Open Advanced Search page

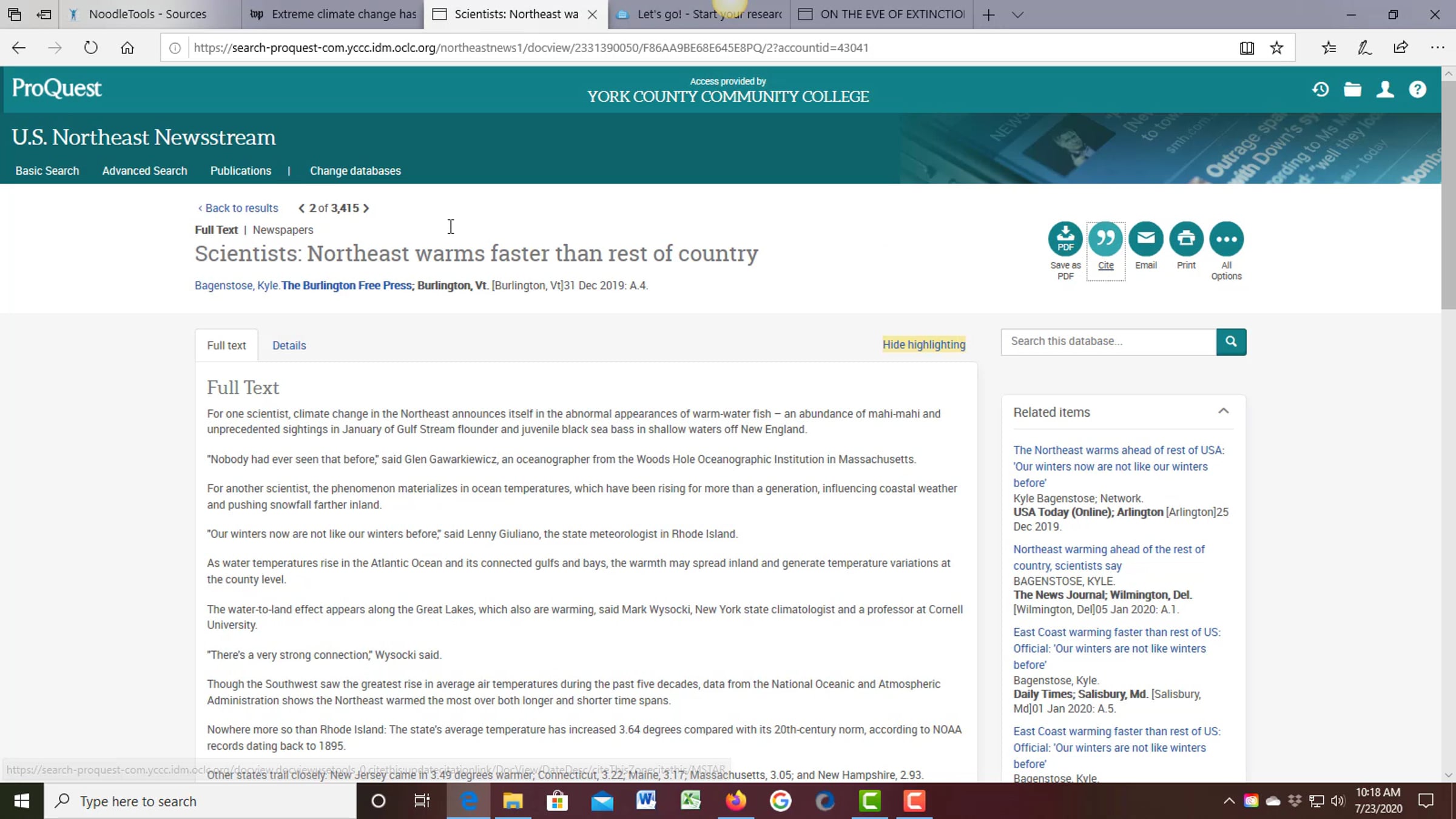[x=144, y=171]
